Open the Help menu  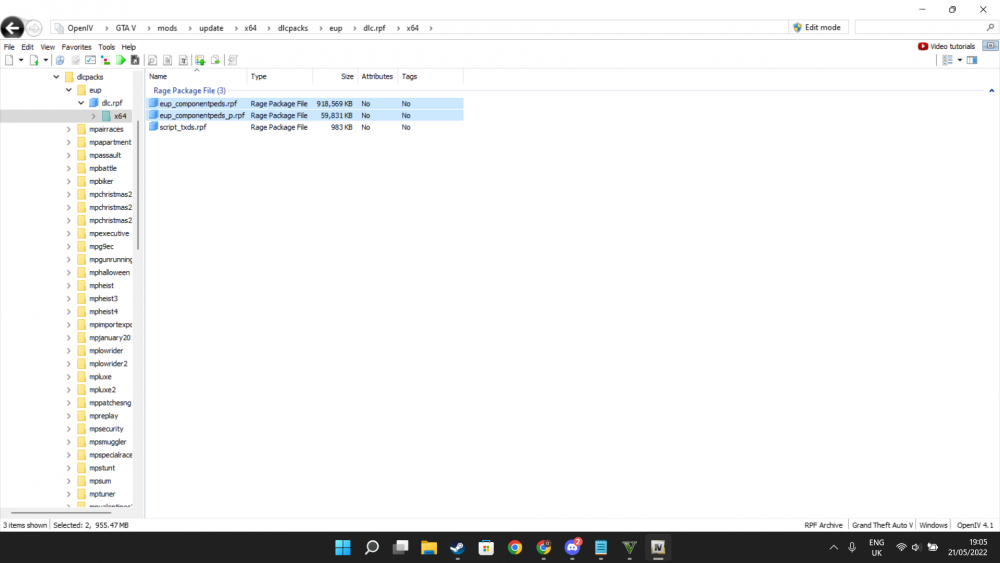[x=129, y=47]
